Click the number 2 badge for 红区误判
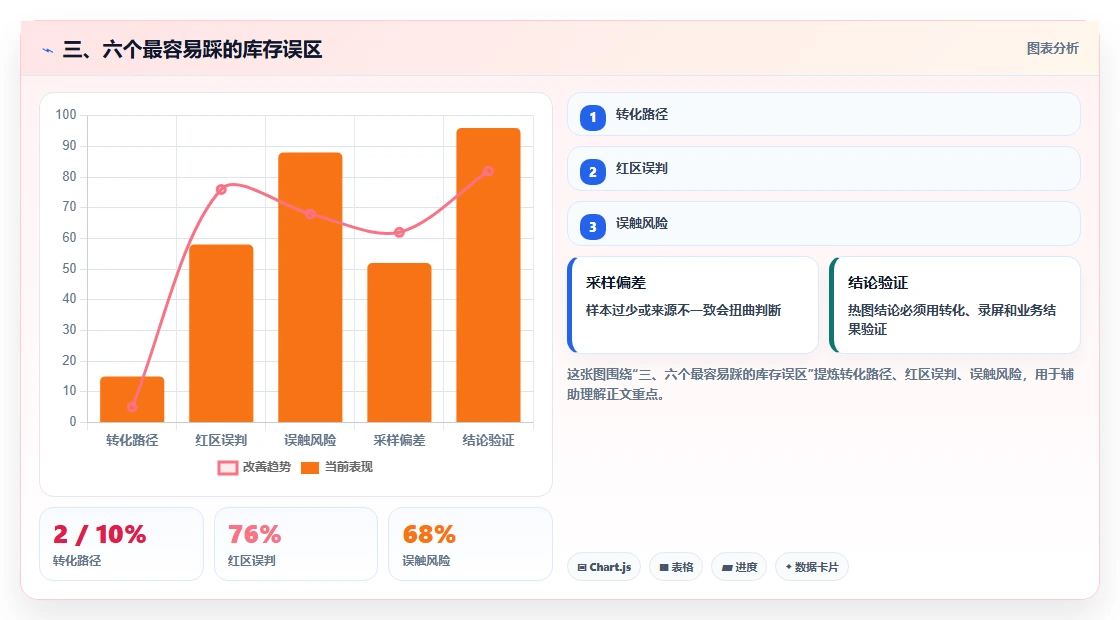The image size is (1120, 620). 592,171
